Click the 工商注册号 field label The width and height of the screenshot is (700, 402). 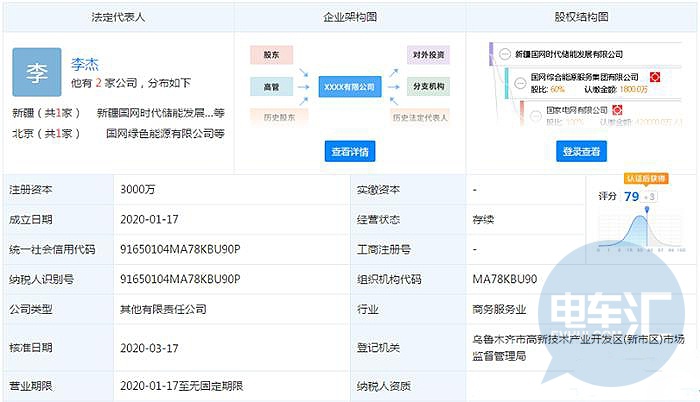tap(383, 249)
